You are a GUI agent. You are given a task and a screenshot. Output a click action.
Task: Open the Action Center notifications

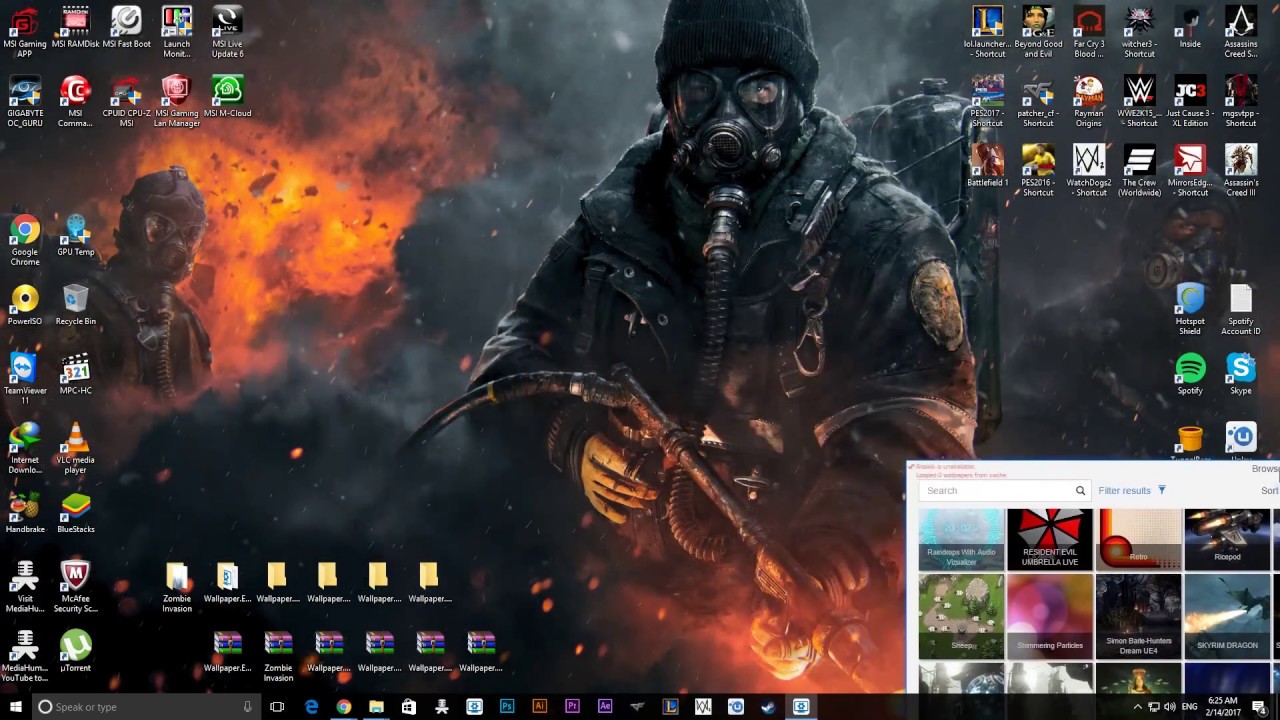click(1259, 707)
